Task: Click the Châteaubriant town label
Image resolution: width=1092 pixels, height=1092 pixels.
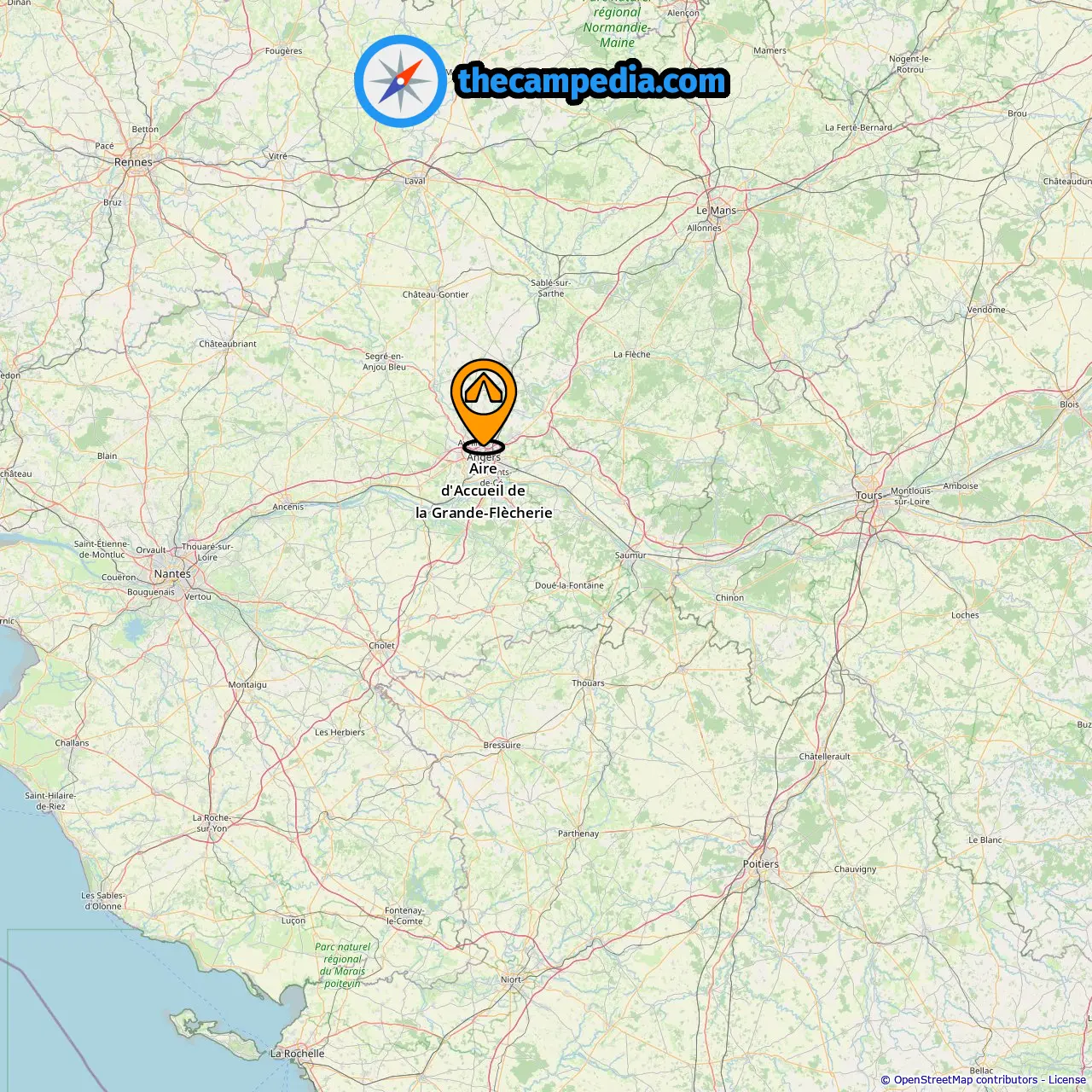Action: tap(228, 344)
